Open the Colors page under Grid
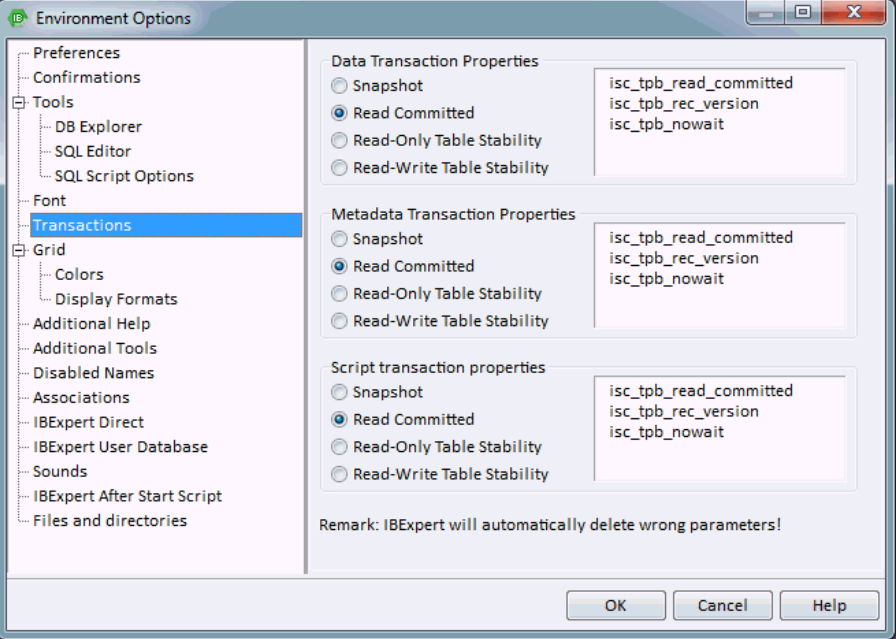 tap(79, 274)
